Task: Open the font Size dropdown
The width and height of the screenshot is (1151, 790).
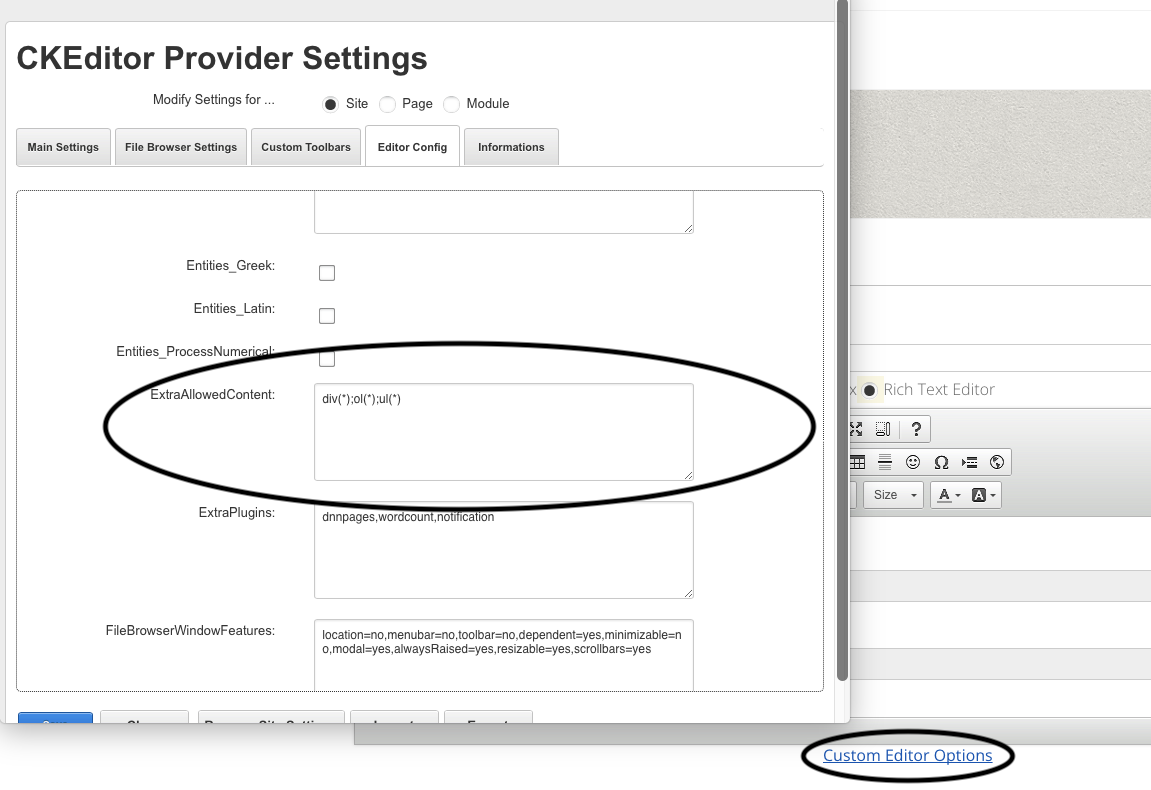Action: pyautogui.click(x=894, y=495)
